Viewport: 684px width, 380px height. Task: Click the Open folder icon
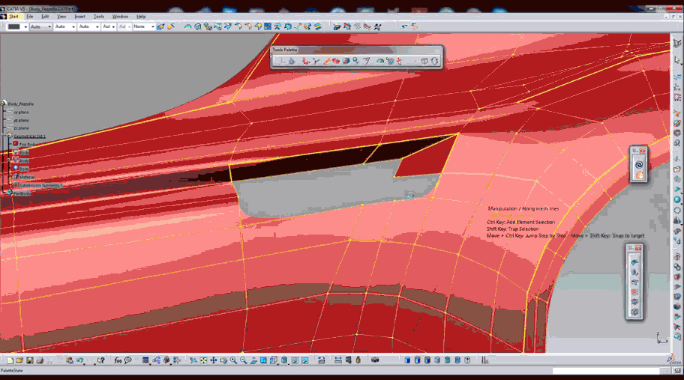[x=20, y=360]
